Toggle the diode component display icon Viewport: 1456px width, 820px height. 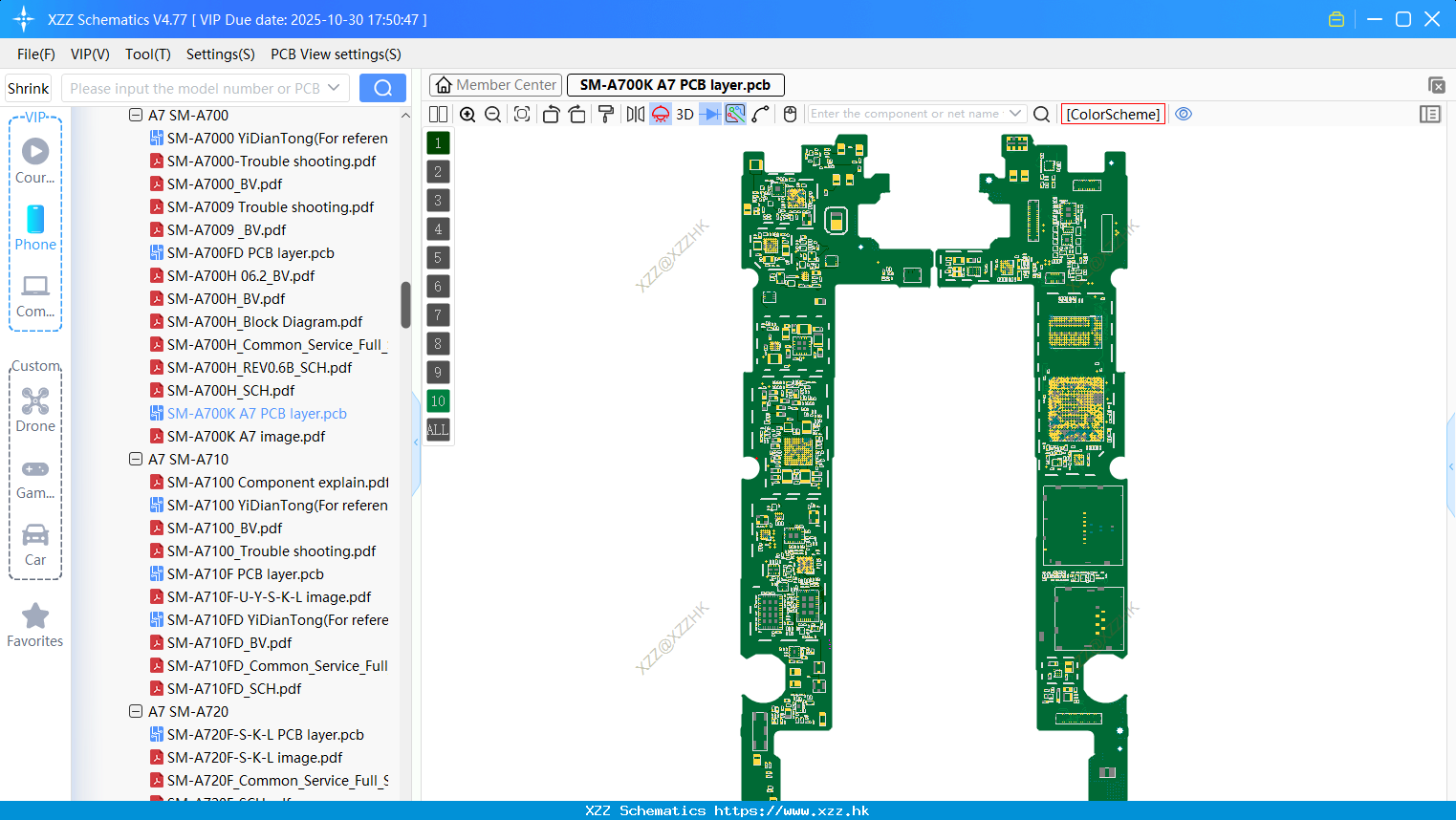710,115
